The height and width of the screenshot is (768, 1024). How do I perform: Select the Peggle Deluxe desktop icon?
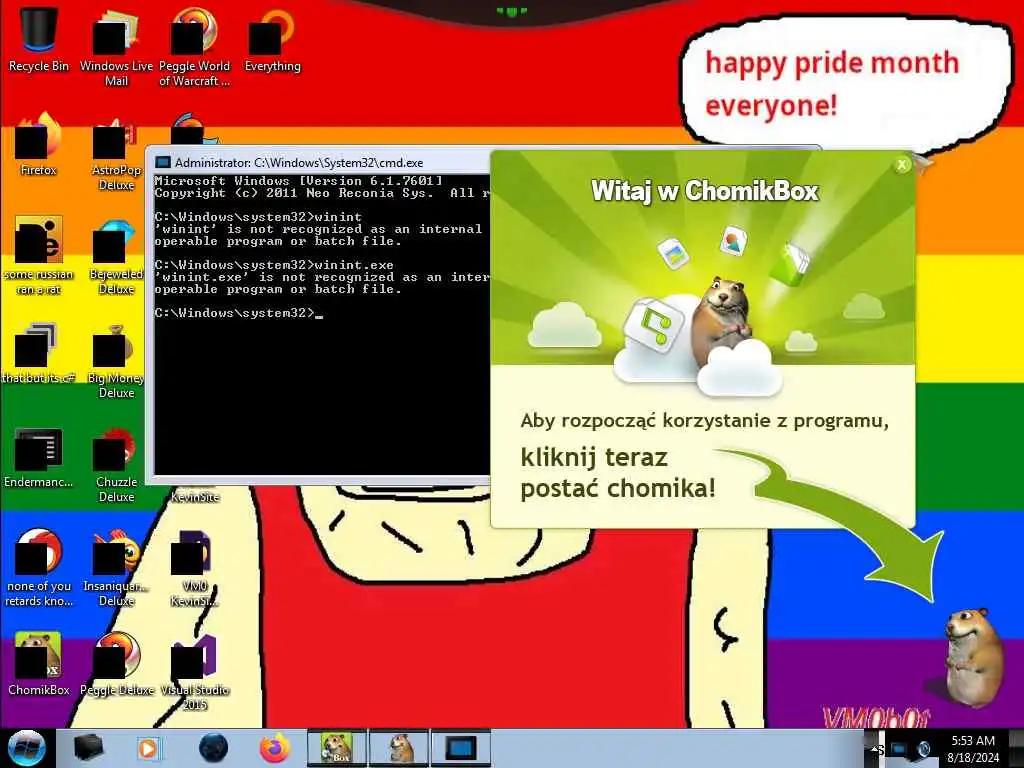[x=116, y=664]
